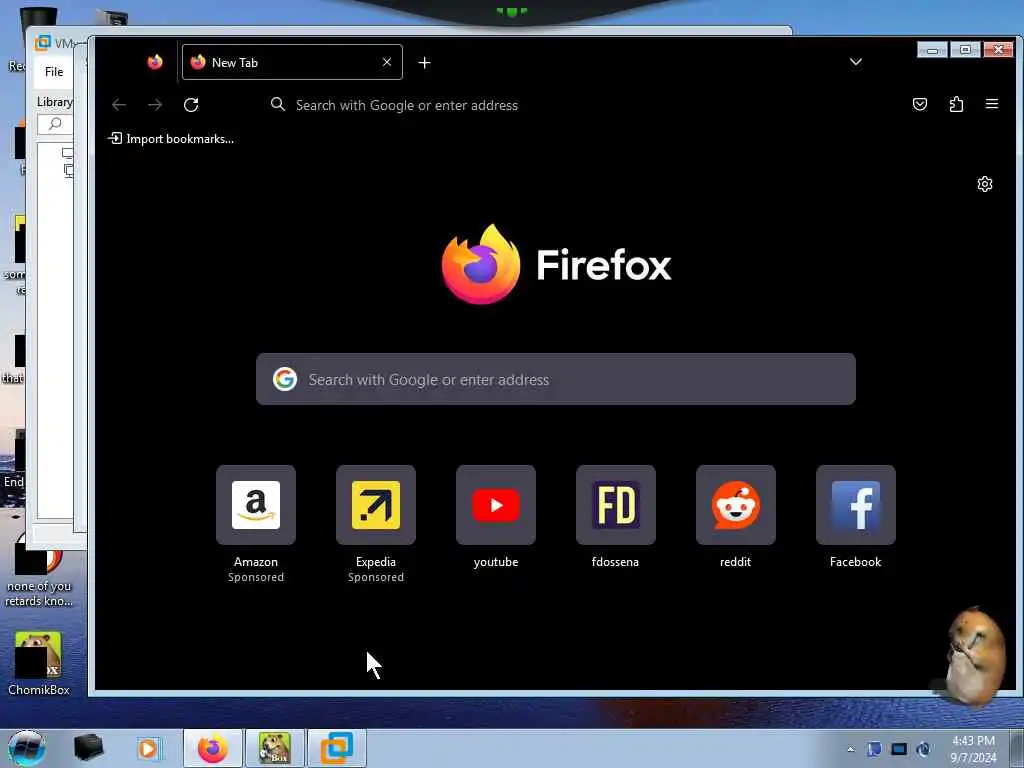Click the address bar magnifier icon
Image resolution: width=1024 pixels, height=768 pixels.
278,104
